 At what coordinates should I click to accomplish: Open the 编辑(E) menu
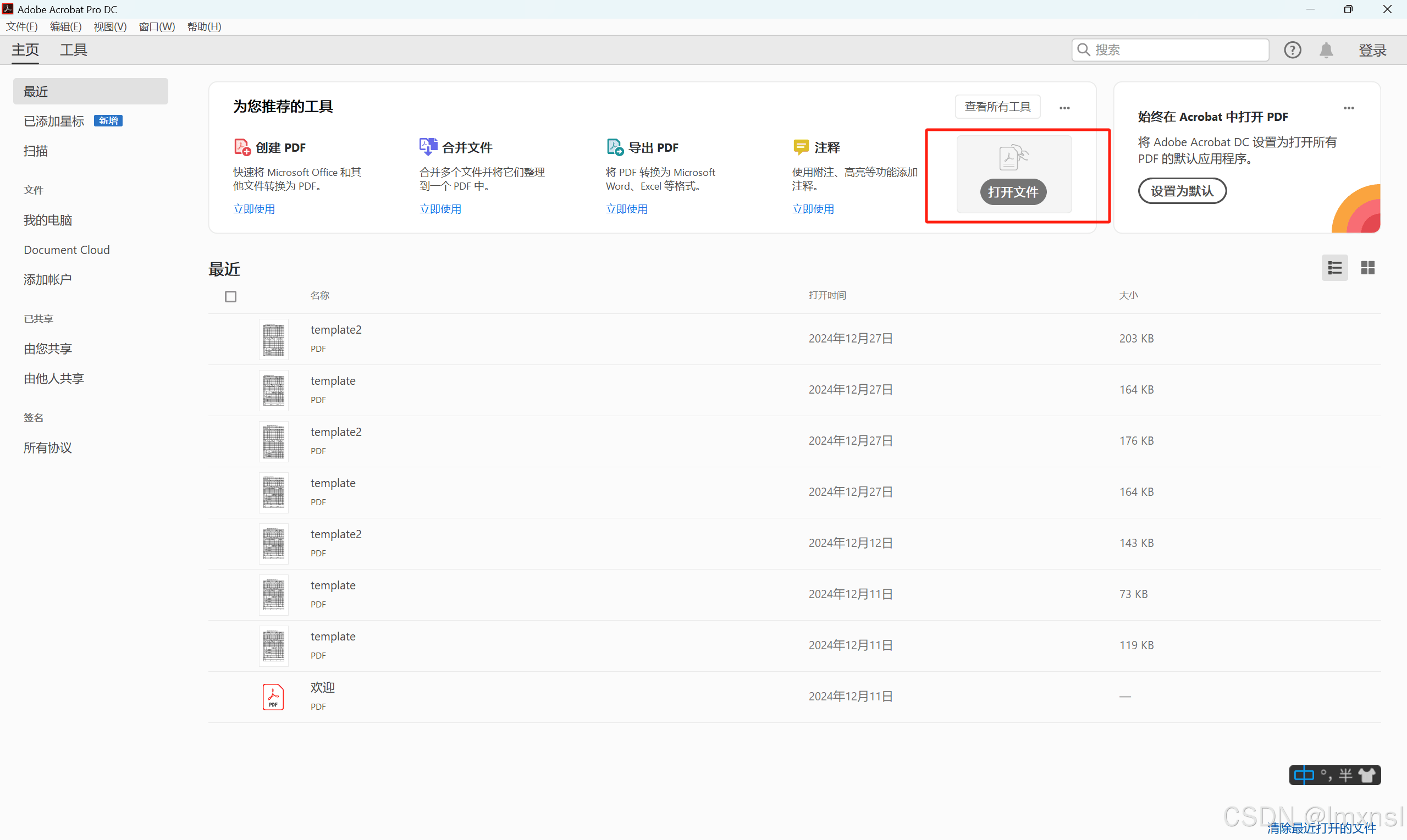(x=65, y=26)
